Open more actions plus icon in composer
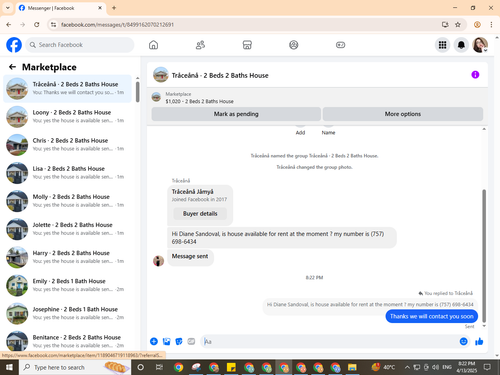The image size is (500, 375). [154, 341]
